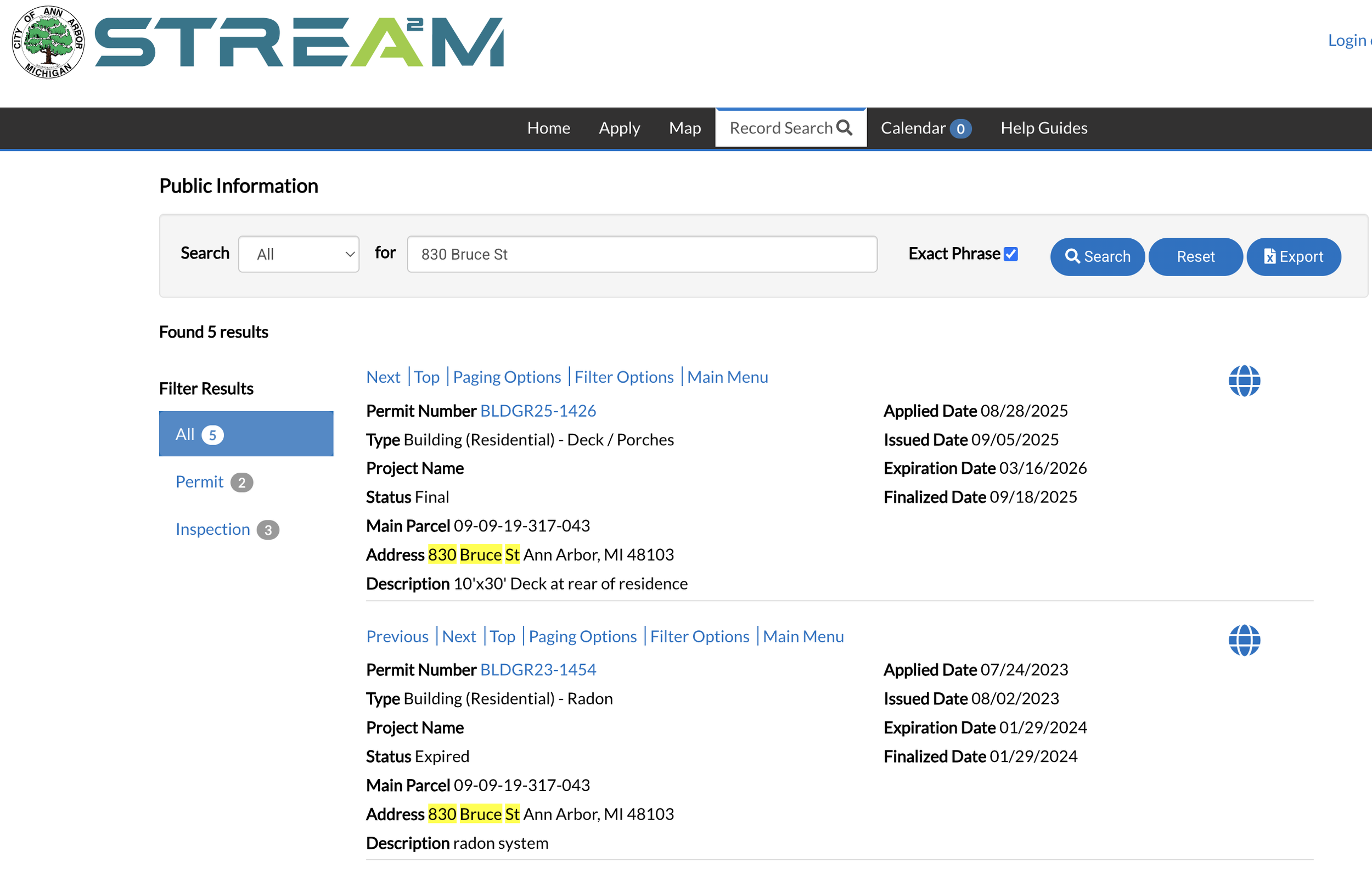Open the Search type dropdown showing All
Image resolution: width=1372 pixels, height=874 pixels.
pyautogui.click(x=299, y=254)
